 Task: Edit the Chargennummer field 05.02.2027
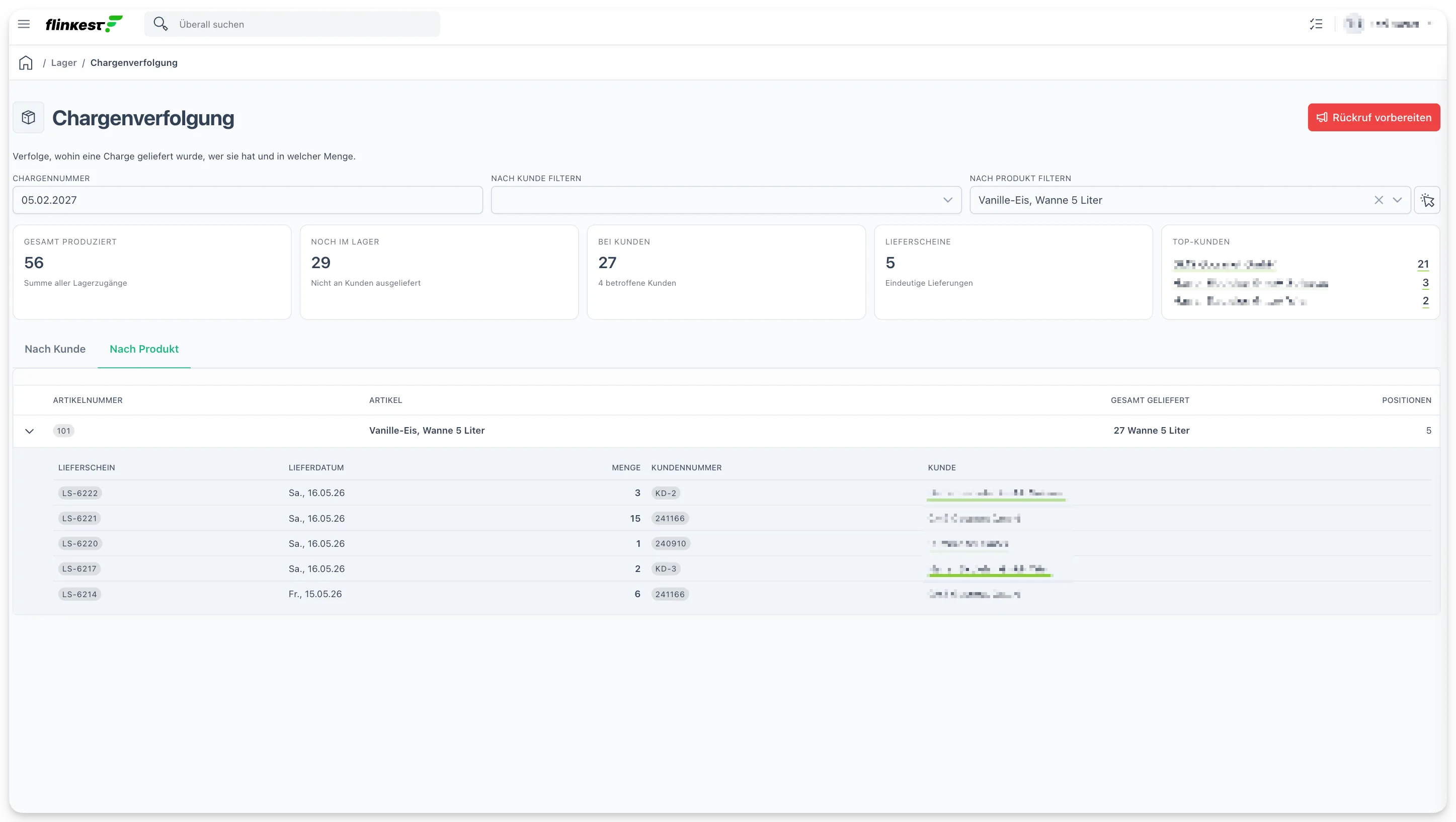pos(248,200)
